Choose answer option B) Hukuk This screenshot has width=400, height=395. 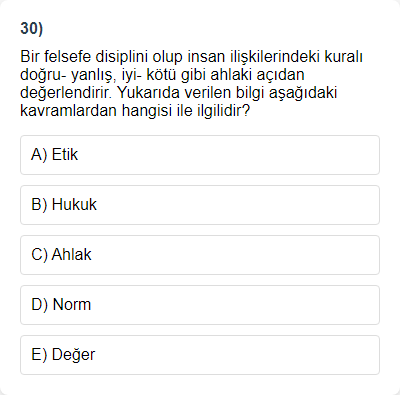200,205
